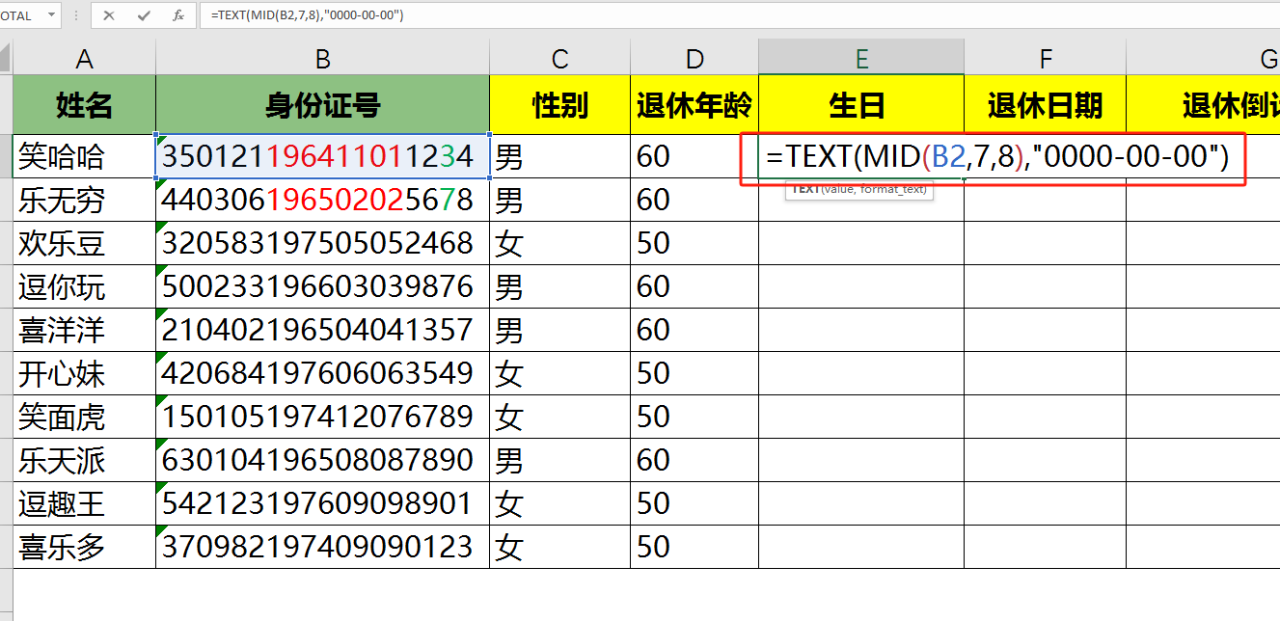This screenshot has width=1280, height=621.
Task: Click the in-cell TEXT formula being edited
Action: [x=997, y=157]
